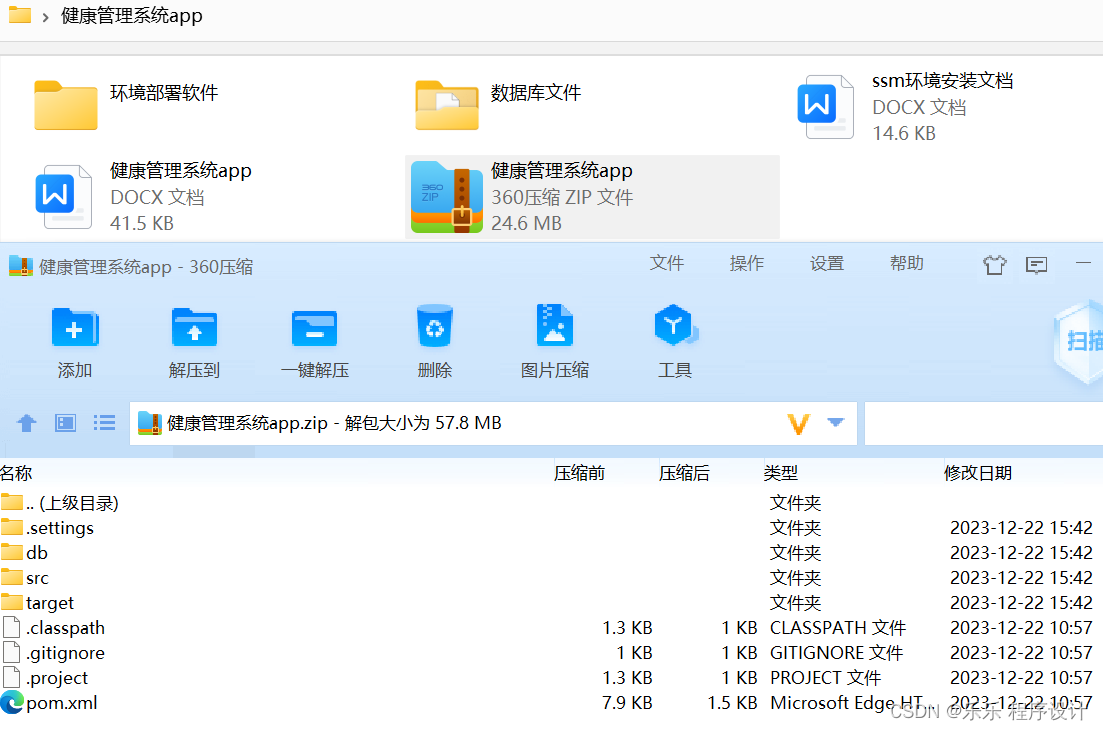Click the archive path field 健康管理系统app.zip

[x=493, y=423]
